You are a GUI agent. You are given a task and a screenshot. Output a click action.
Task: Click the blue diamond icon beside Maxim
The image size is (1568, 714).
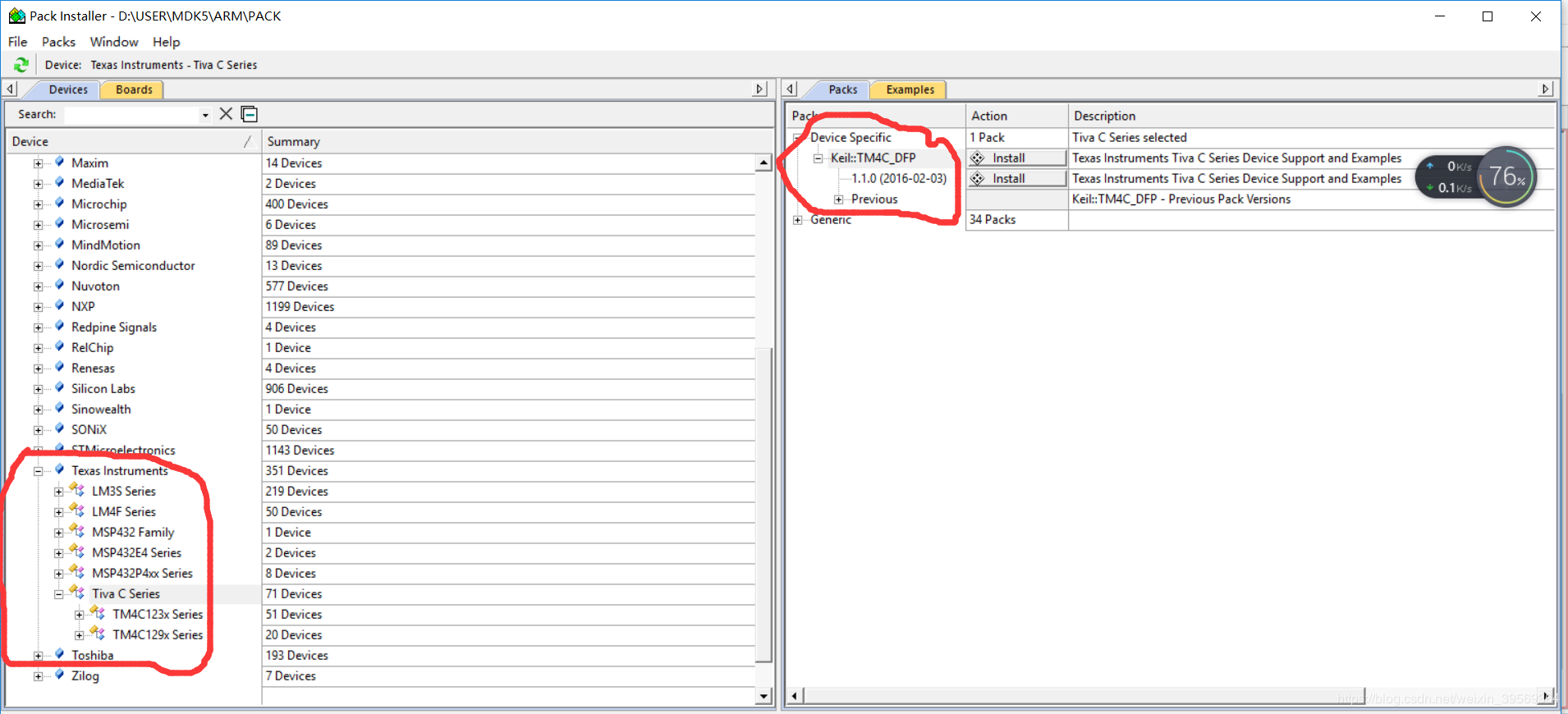click(x=59, y=162)
